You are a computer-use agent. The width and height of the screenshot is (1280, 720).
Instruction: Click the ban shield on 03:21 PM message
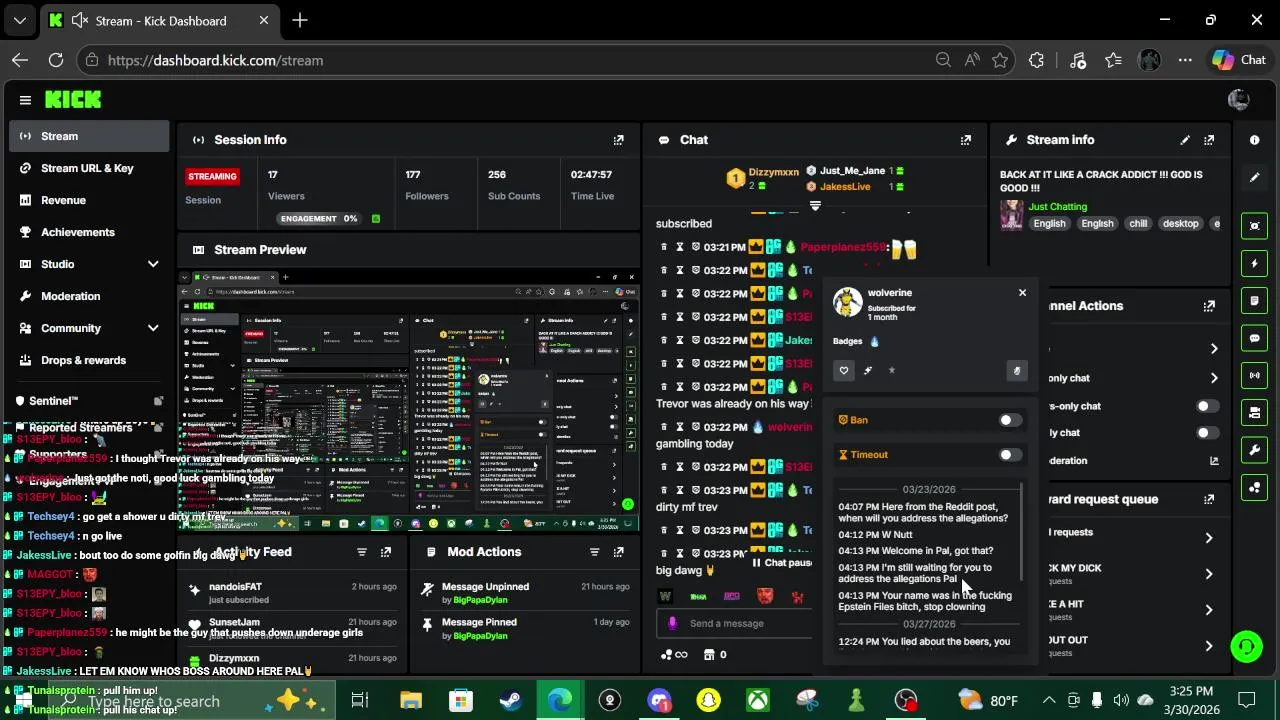click(x=696, y=247)
